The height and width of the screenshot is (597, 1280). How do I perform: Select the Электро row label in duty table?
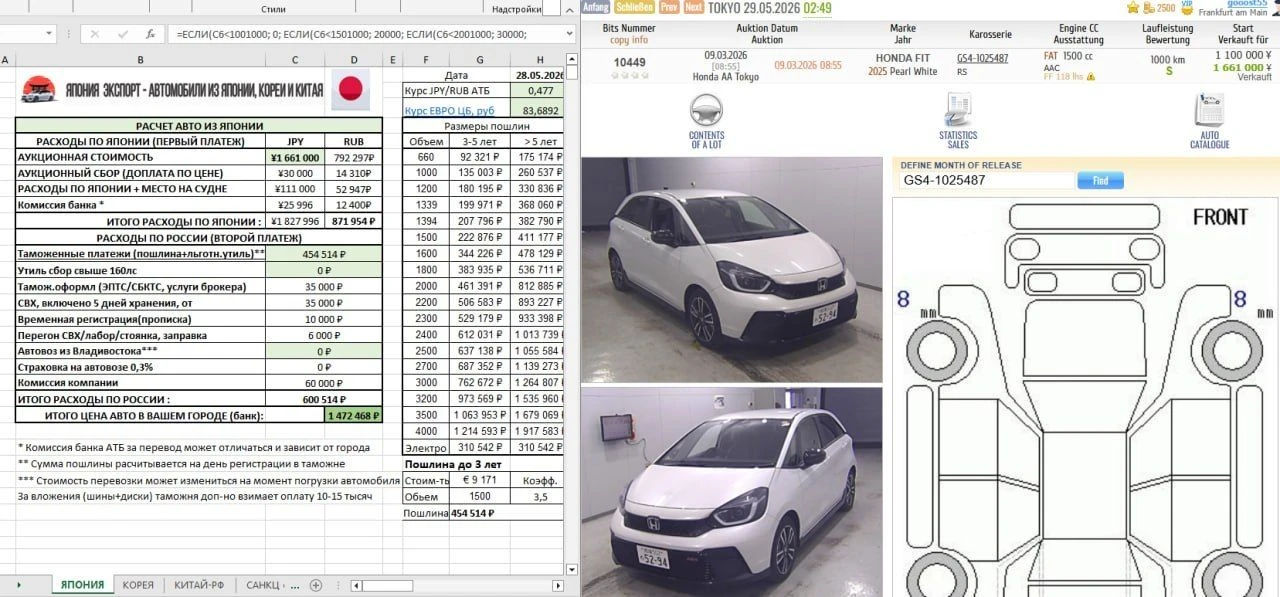[426, 447]
